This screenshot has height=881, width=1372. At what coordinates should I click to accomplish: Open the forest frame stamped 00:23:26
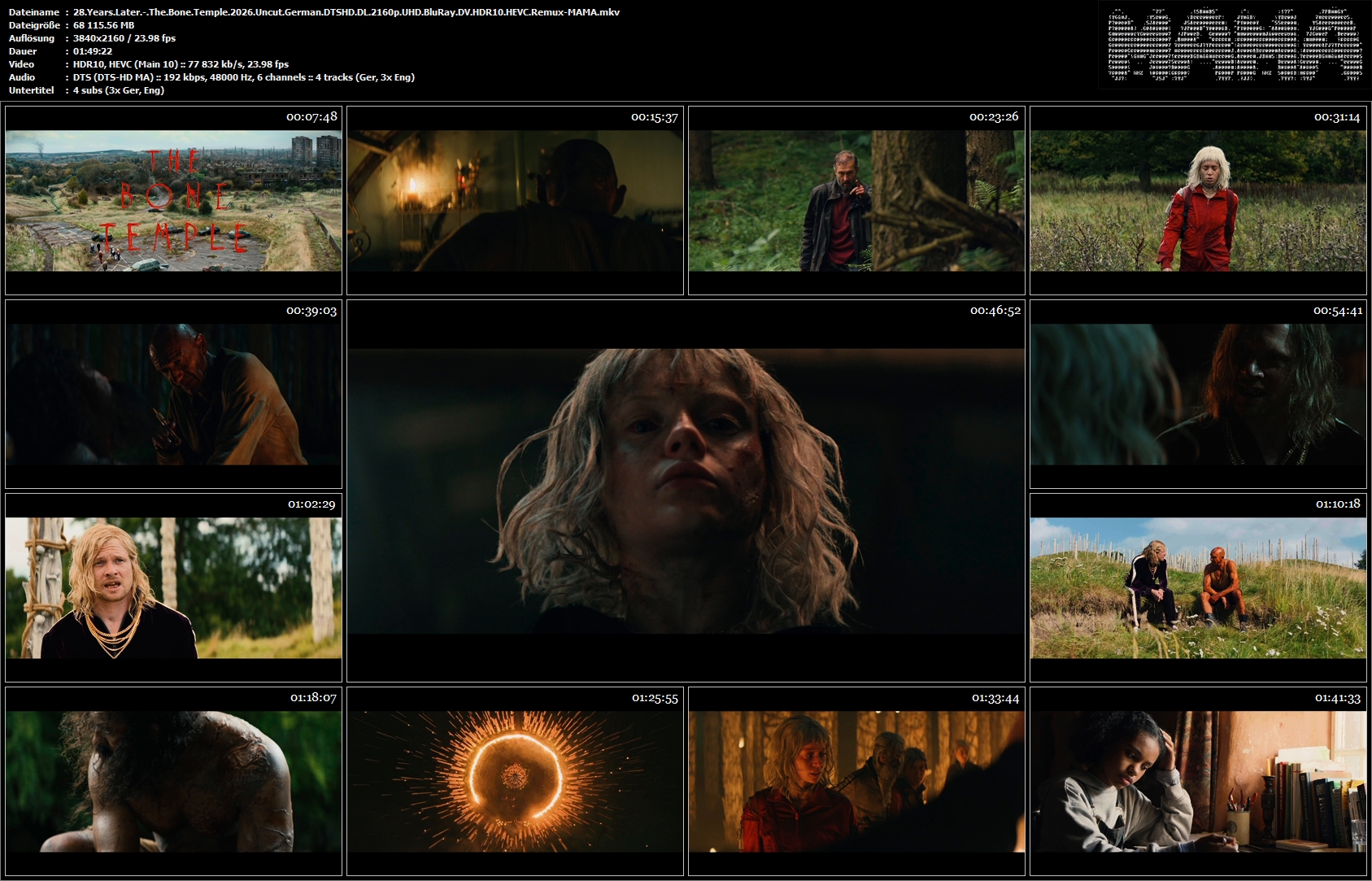click(856, 200)
